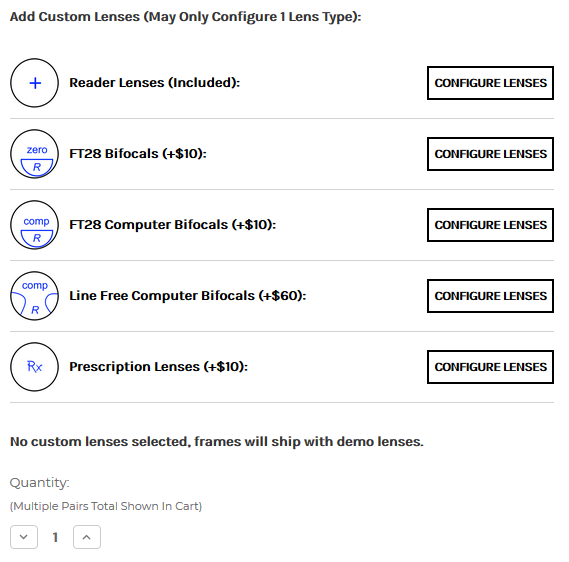
Task: Click the FT28 Computer Bifocals comp icon
Action: click(34, 225)
